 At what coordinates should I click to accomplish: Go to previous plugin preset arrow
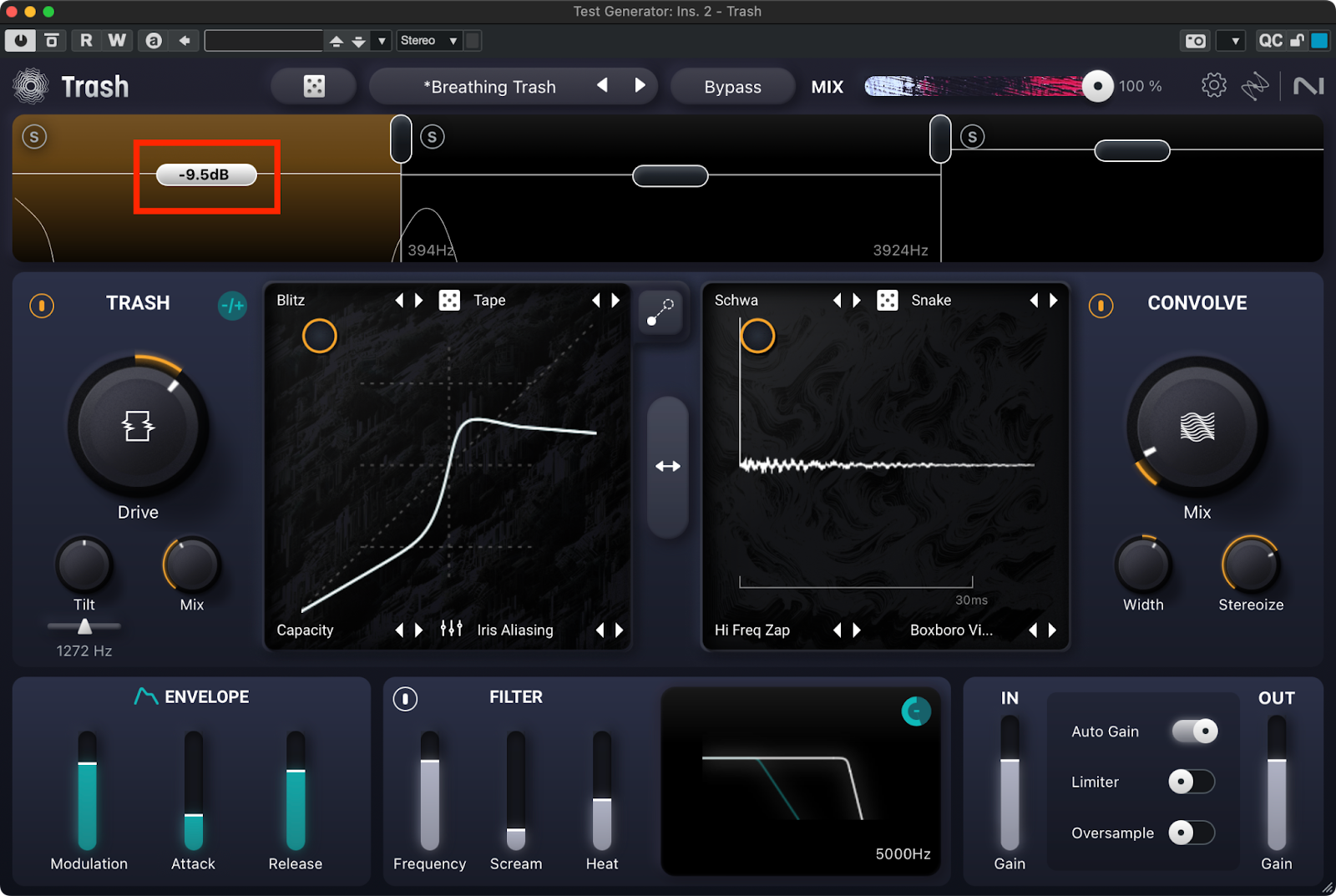[602, 85]
